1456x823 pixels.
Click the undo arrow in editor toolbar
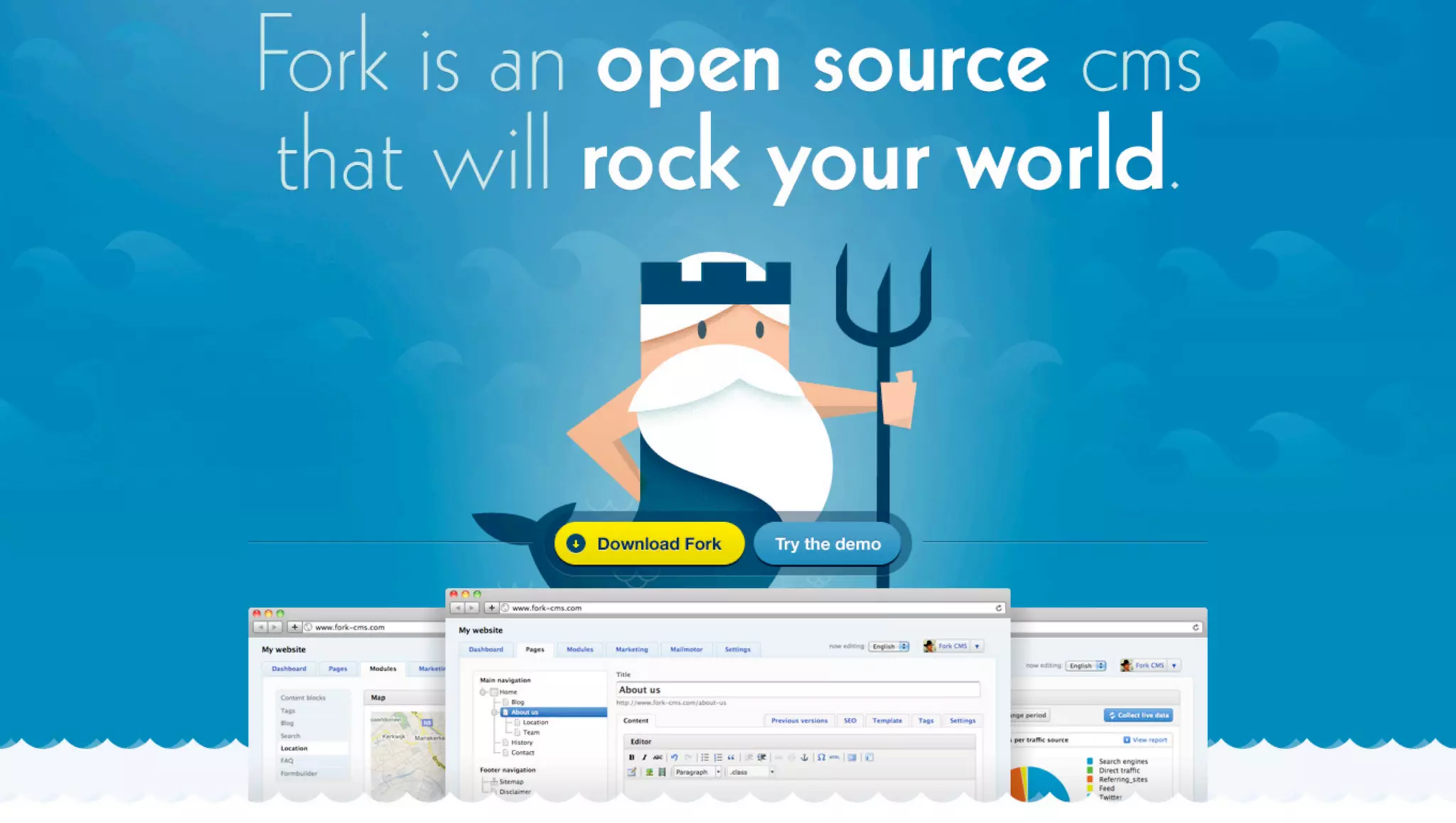click(x=674, y=758)
